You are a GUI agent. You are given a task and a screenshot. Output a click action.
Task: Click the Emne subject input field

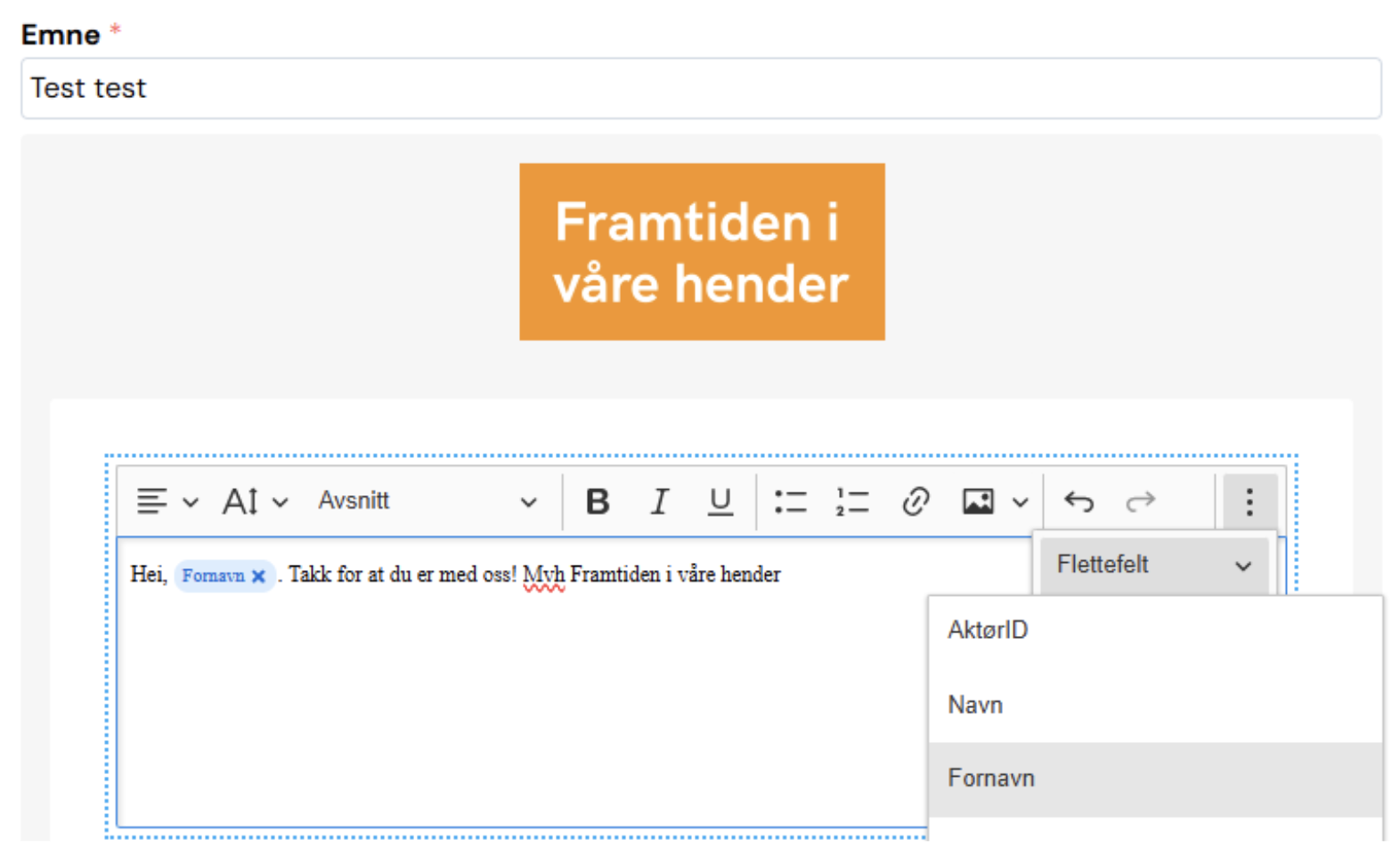click(x=700, y=88)
